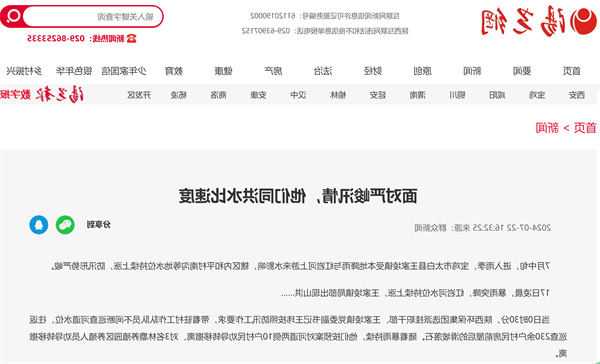Share the article via the green WeChat icon
The width and height of the screenshot is (600, 364).
(65, 225)
